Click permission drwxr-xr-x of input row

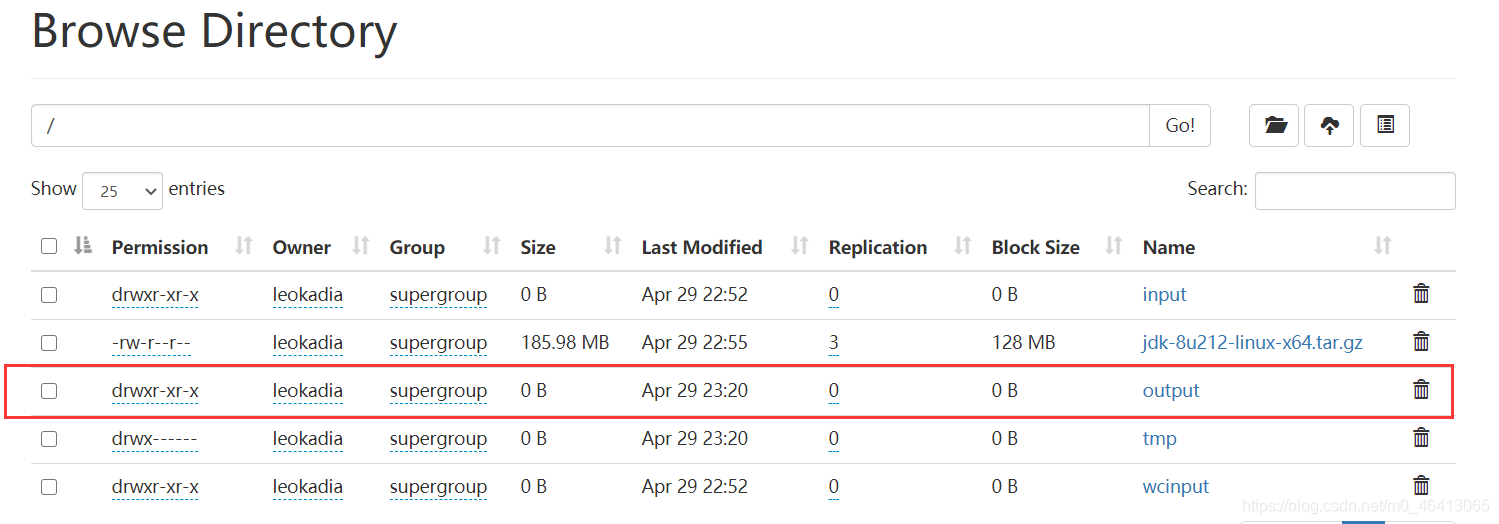155,294
